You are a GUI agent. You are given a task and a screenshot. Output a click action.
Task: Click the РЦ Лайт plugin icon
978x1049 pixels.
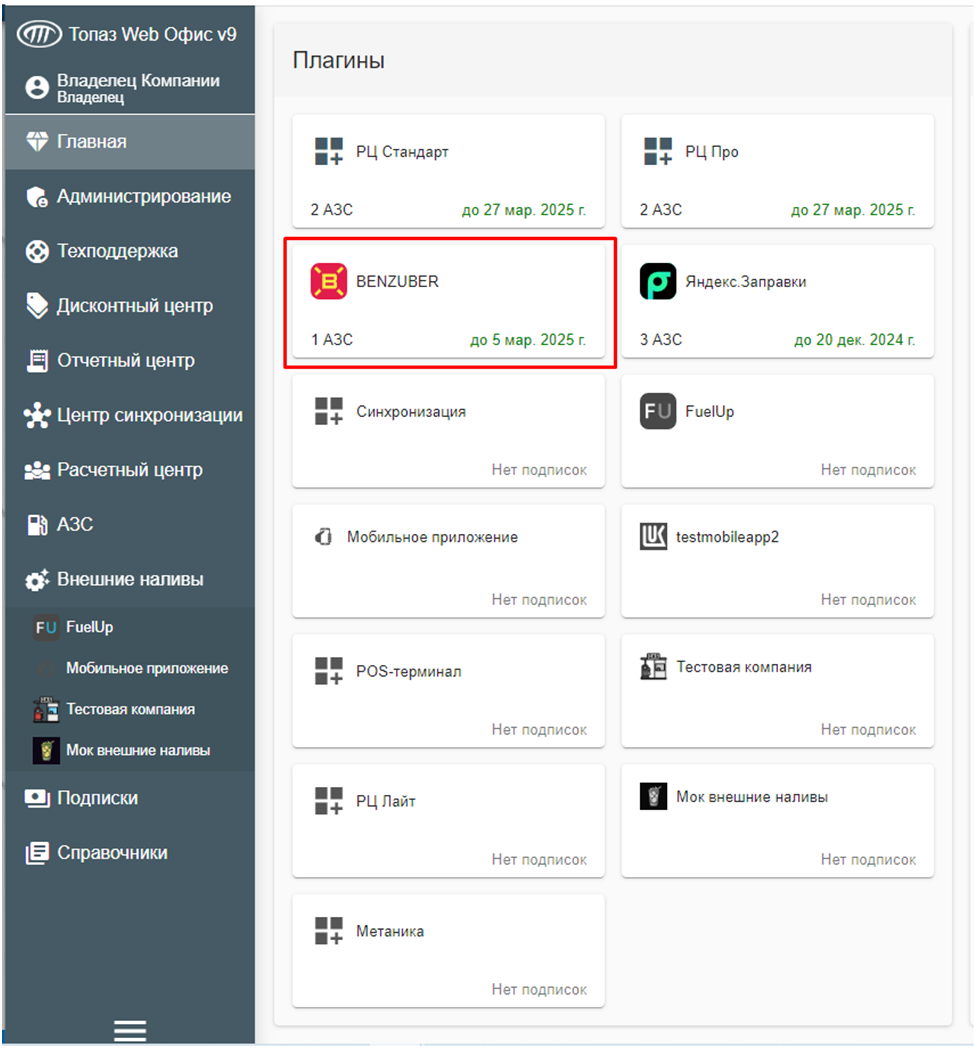[328, 800]
